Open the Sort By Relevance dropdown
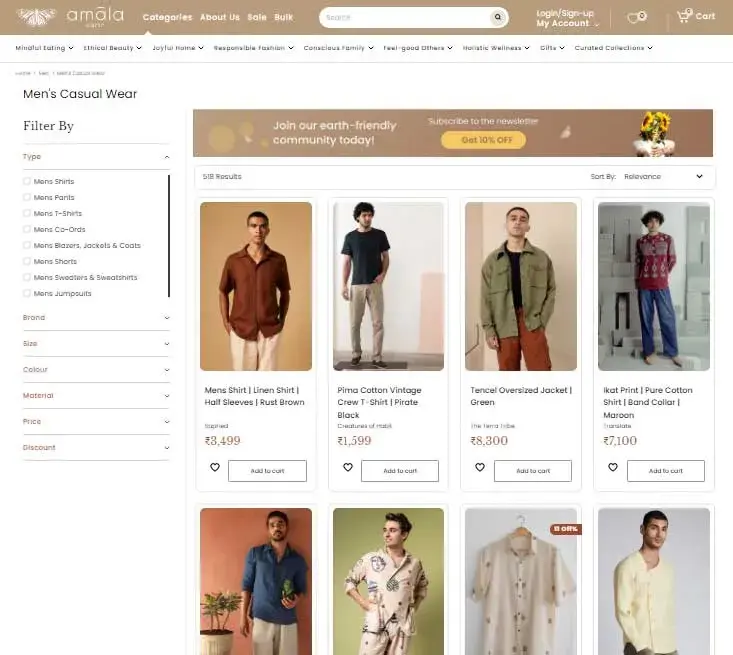 click(x=663, y=177)
